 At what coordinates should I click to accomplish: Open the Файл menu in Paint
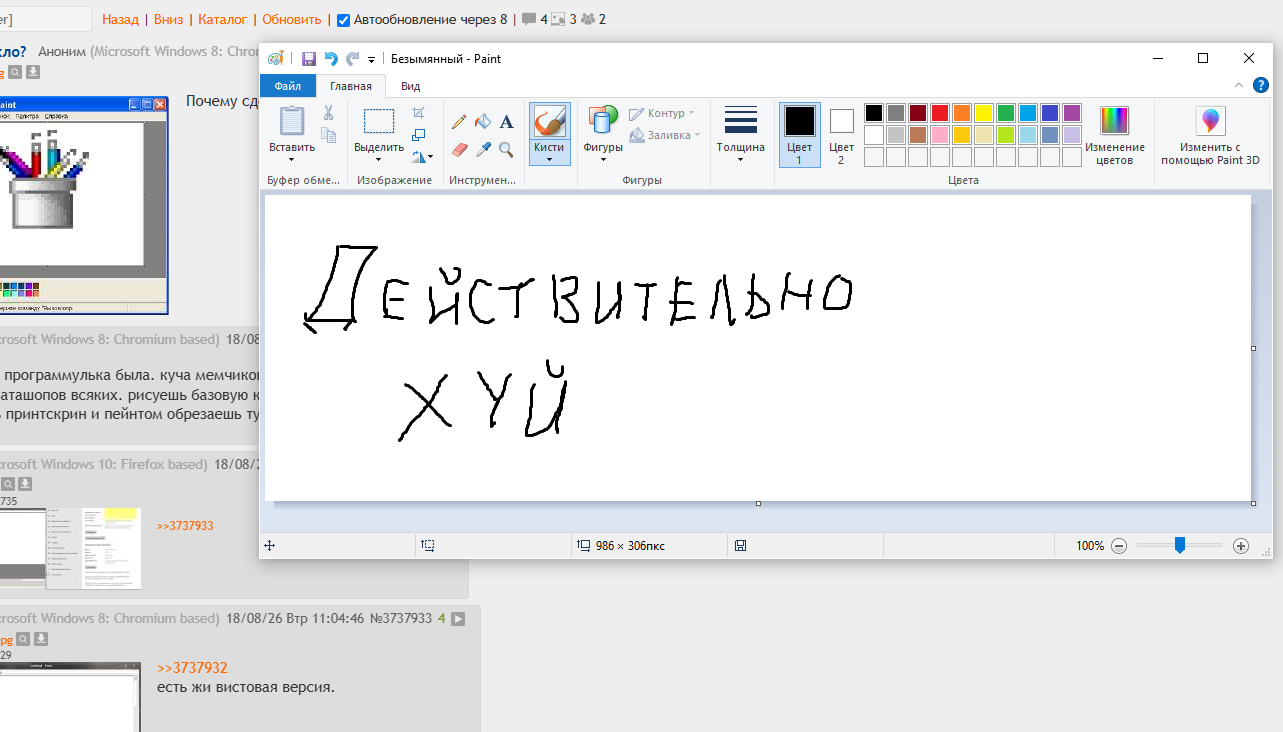[x=288, y=86]
